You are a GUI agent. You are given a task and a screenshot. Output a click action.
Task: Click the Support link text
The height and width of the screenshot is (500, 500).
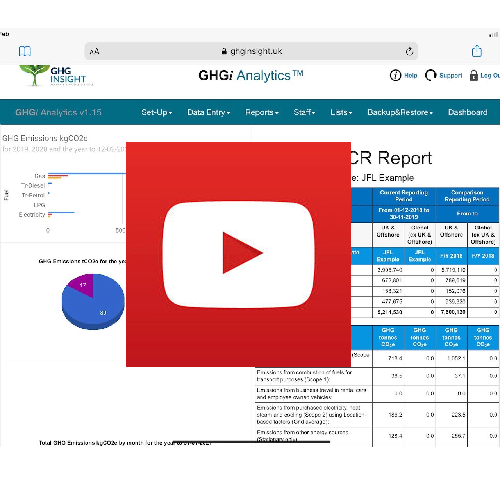tap(451, 76)
